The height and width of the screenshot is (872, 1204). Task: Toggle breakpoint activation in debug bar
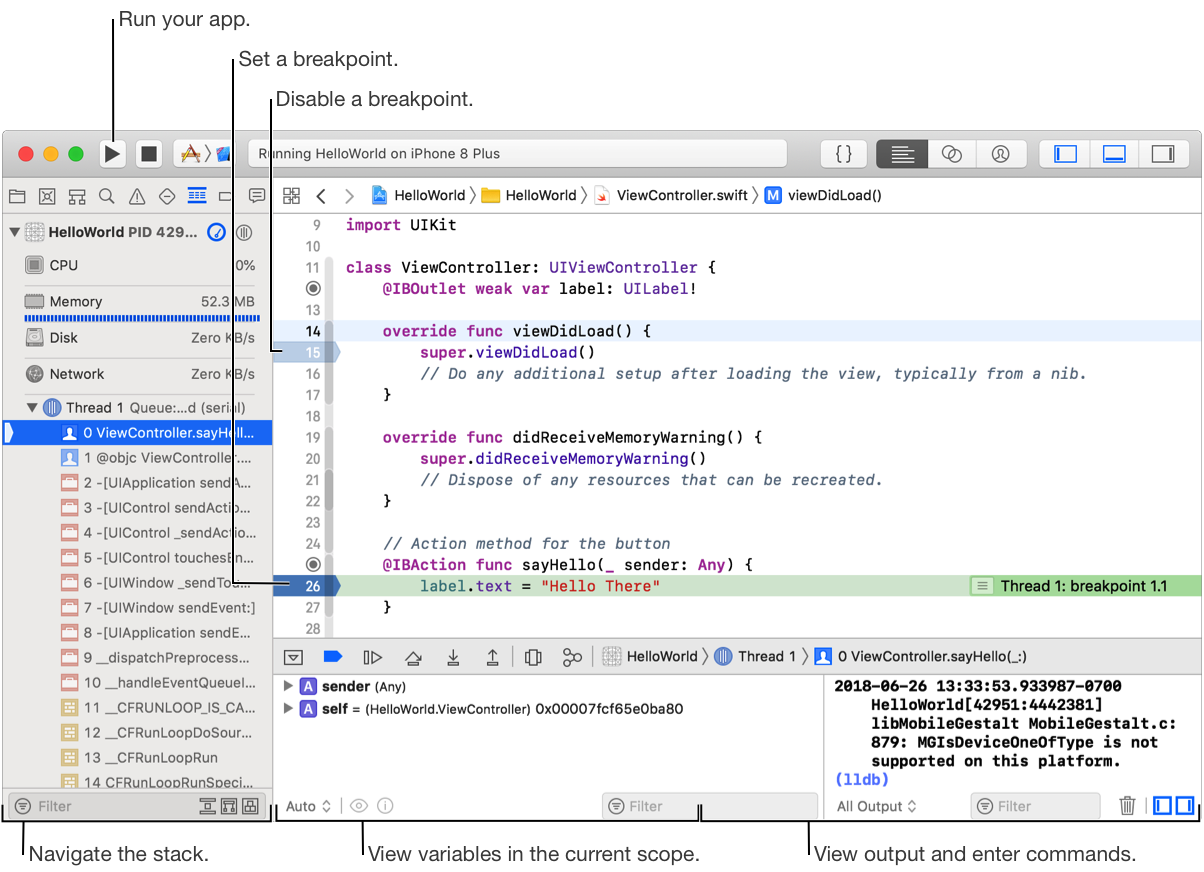coord(333,657)
